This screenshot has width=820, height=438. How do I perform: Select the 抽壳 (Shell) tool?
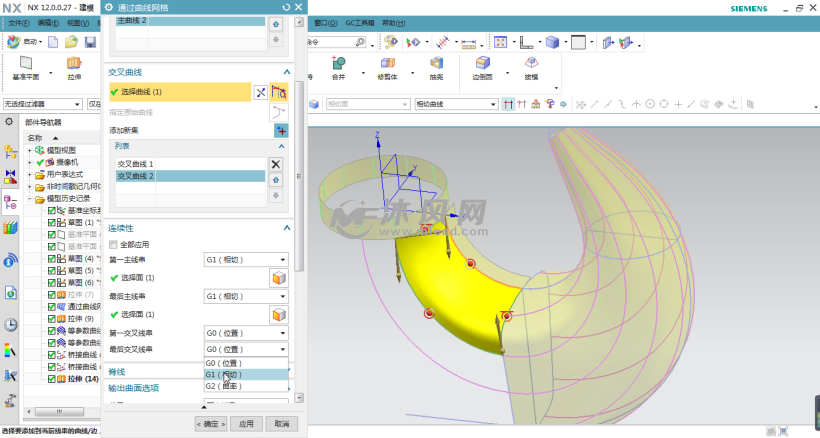pos(436,65)
